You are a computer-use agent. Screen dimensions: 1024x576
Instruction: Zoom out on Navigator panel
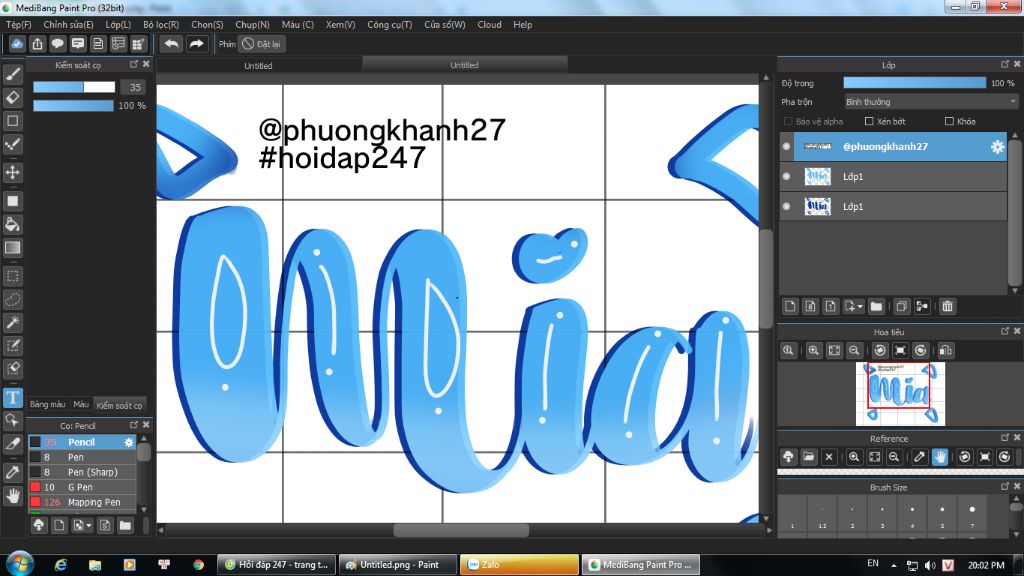[854, 351]
